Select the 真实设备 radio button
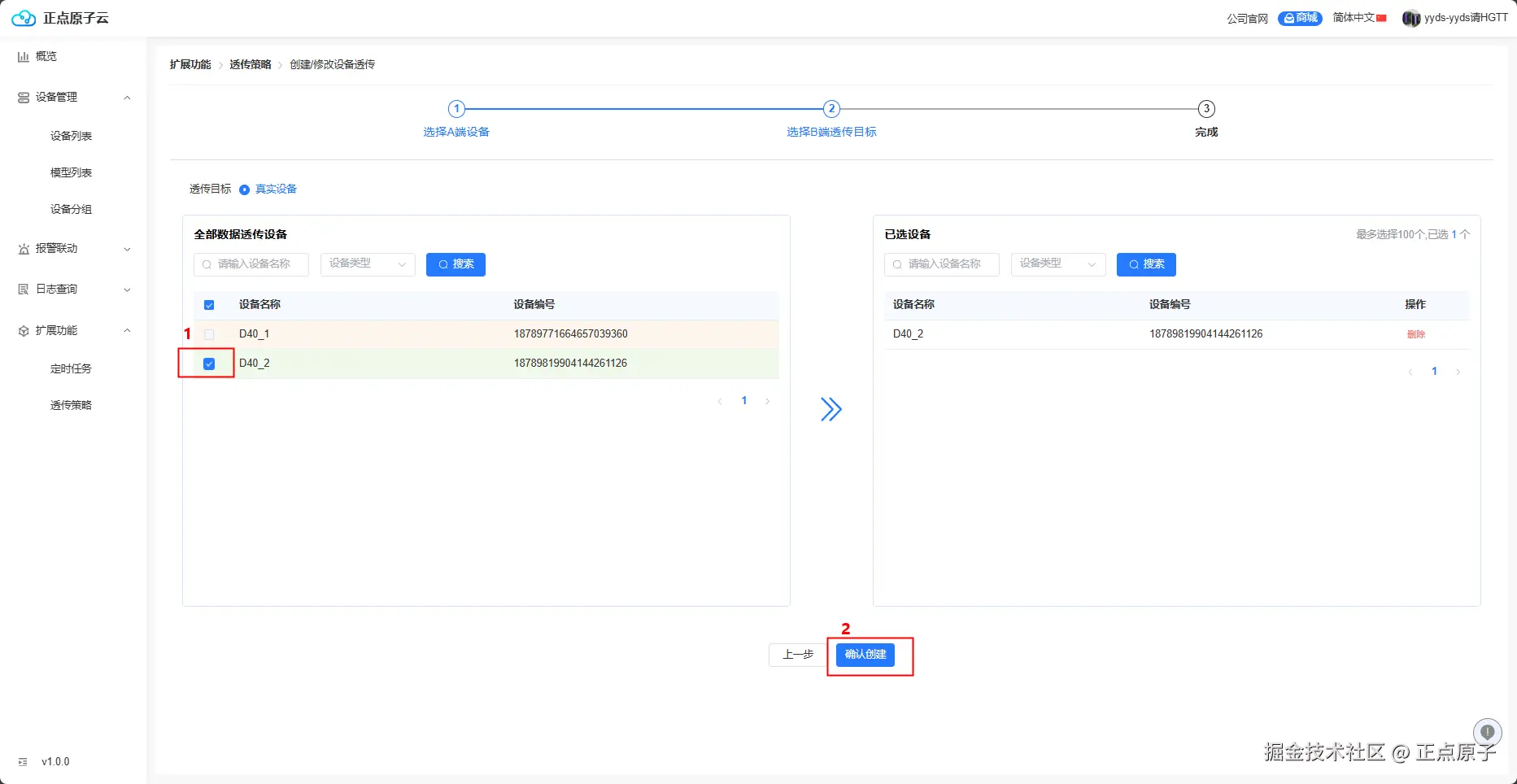The height and width of the screenshot is (784, 1517). pos(244,189)
